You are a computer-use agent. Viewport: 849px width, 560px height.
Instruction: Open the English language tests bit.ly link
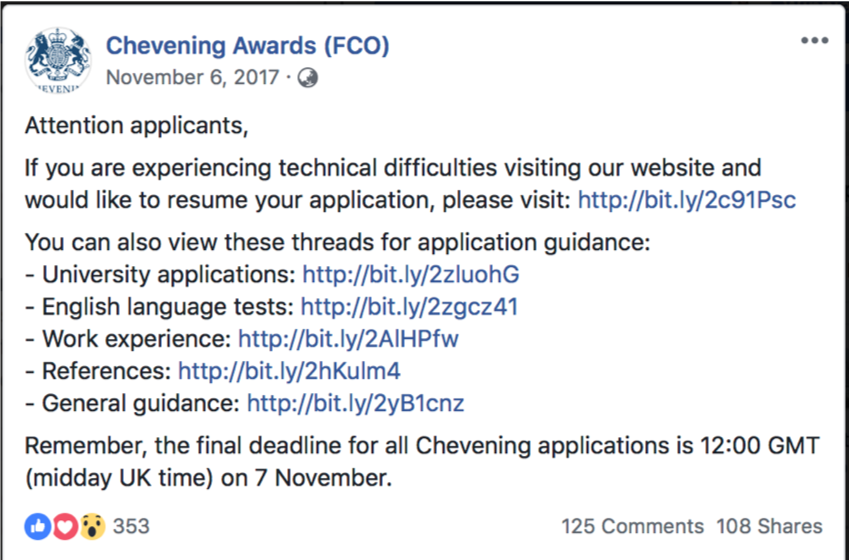(409, 307)
